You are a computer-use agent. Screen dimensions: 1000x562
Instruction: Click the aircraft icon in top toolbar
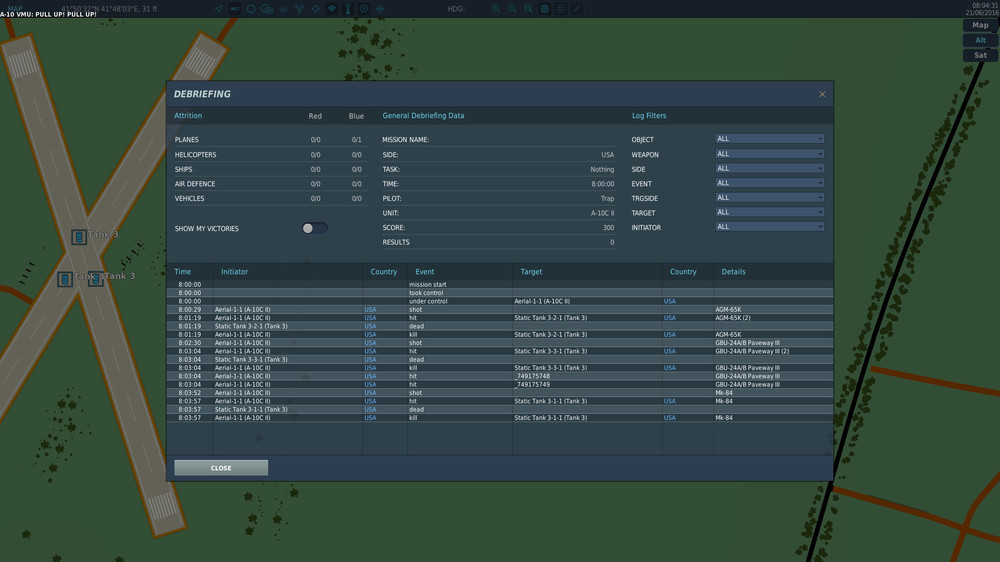(x=380, y=9)
